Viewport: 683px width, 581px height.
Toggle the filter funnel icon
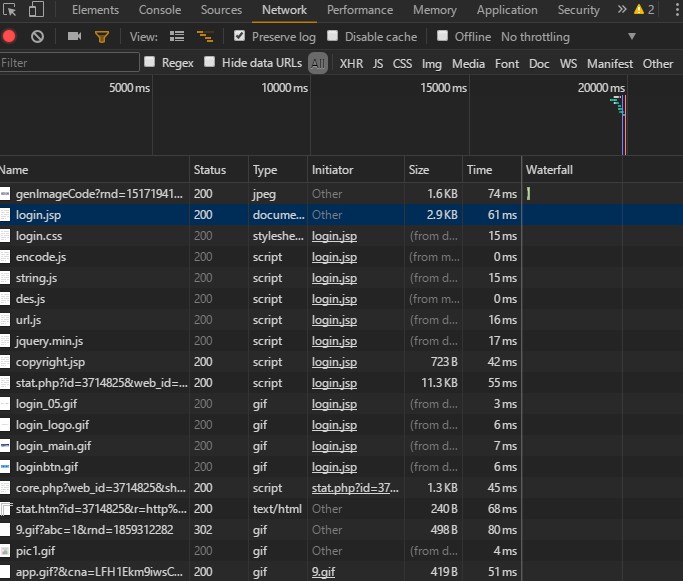tap(101, 37)
